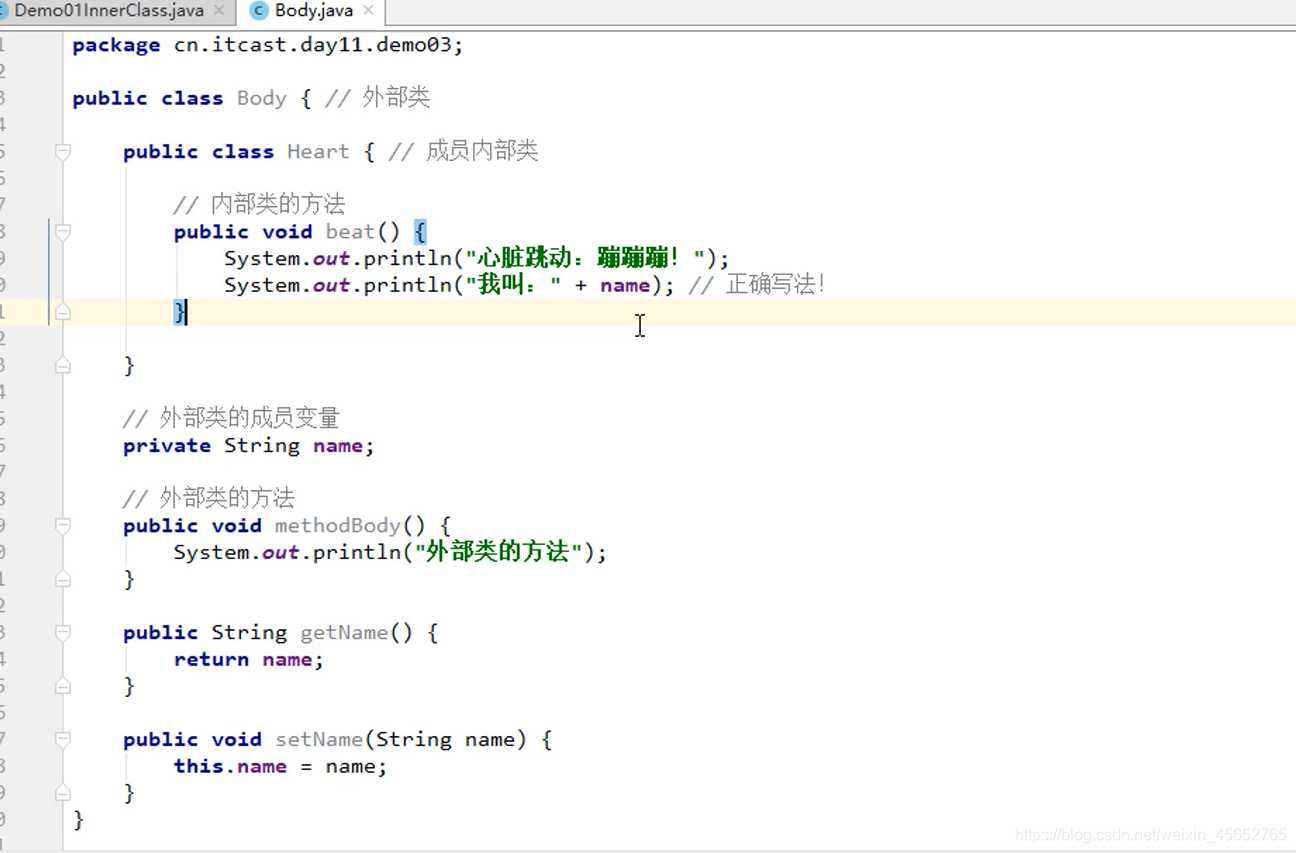Click the highlighted closing brace of beat()
This screenshot has width=1296, height=853.
(180, 312)
